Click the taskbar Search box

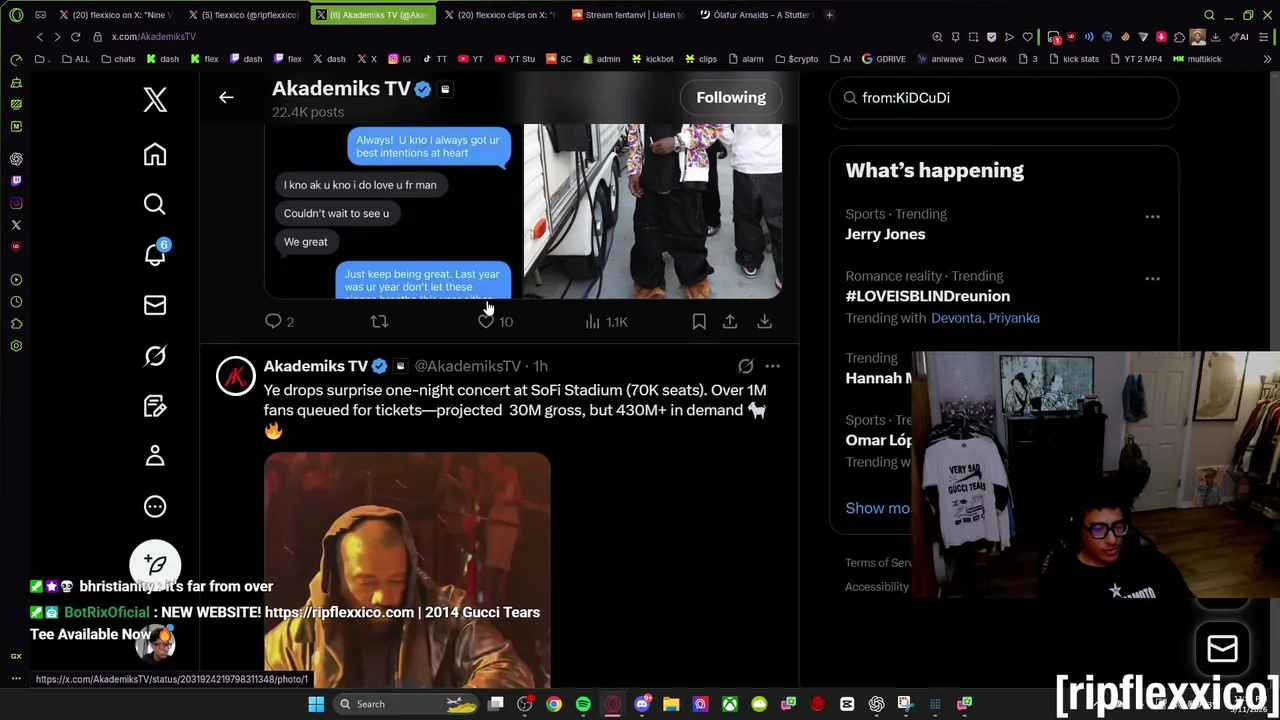(406, 704)
